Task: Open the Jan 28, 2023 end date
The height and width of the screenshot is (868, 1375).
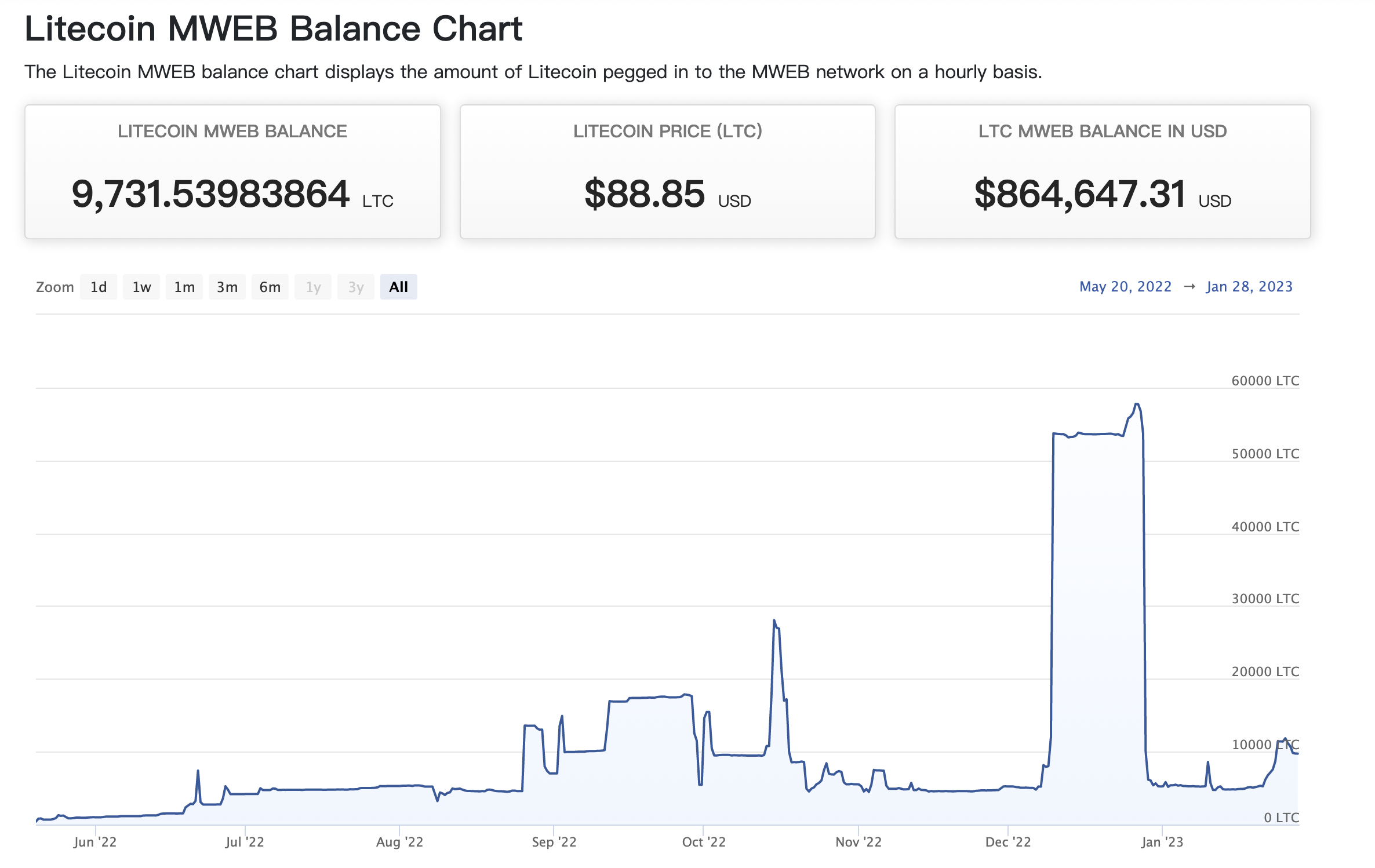Action: click(1249, 287)
